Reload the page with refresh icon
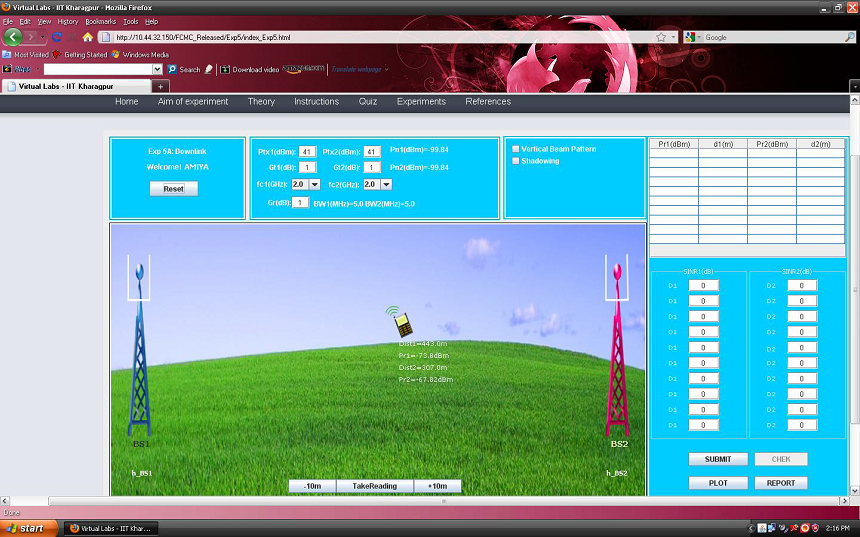The width and height of the screenshot is (860, 537). pyautogui.click(x=55, y=37)
